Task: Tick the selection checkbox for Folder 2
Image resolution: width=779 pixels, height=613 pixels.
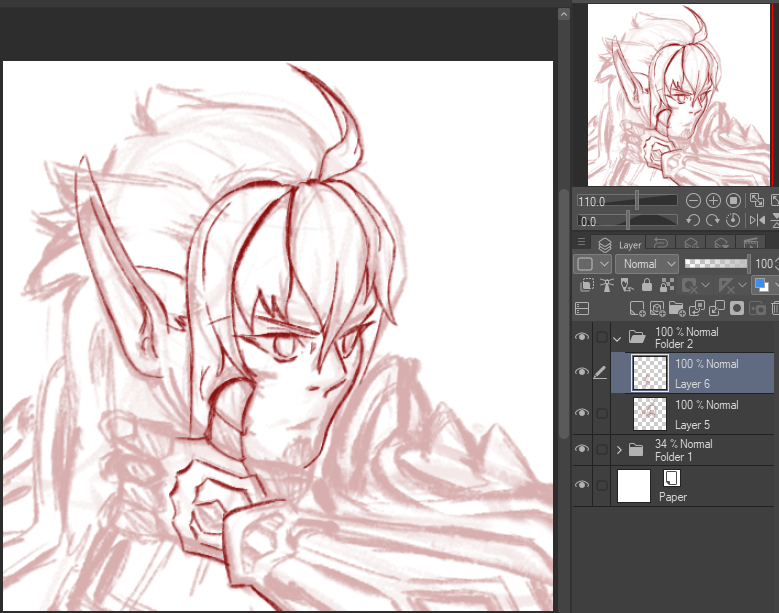Action: 602,337
